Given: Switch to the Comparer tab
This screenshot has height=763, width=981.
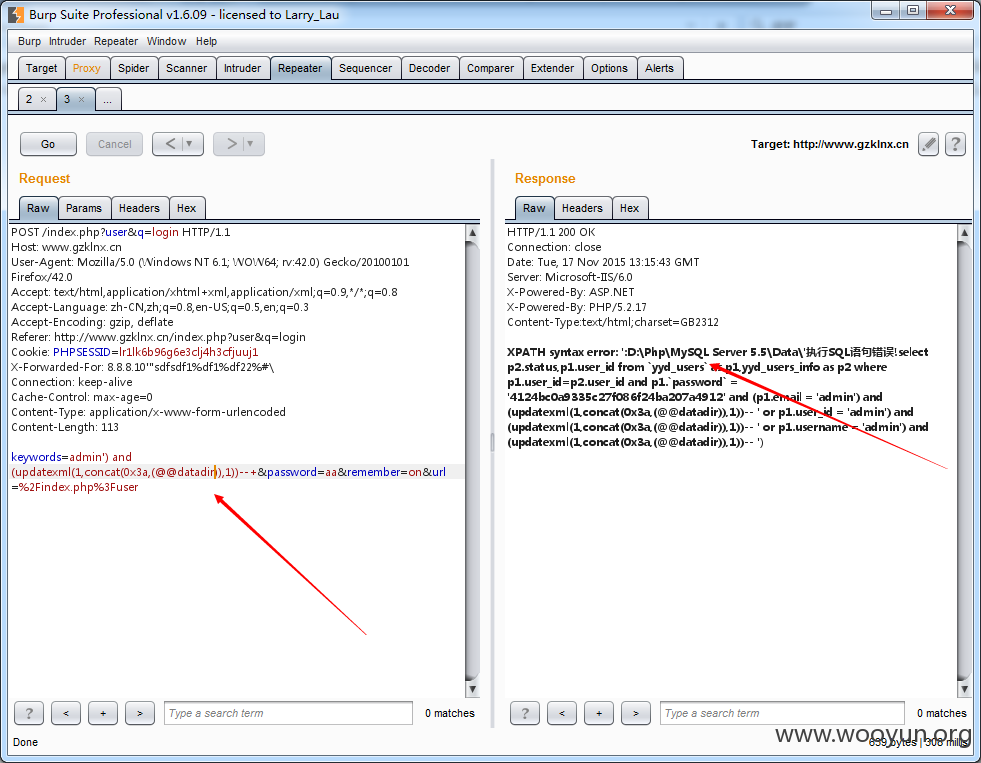Looking at the screenshot, I should coord(490,68).
